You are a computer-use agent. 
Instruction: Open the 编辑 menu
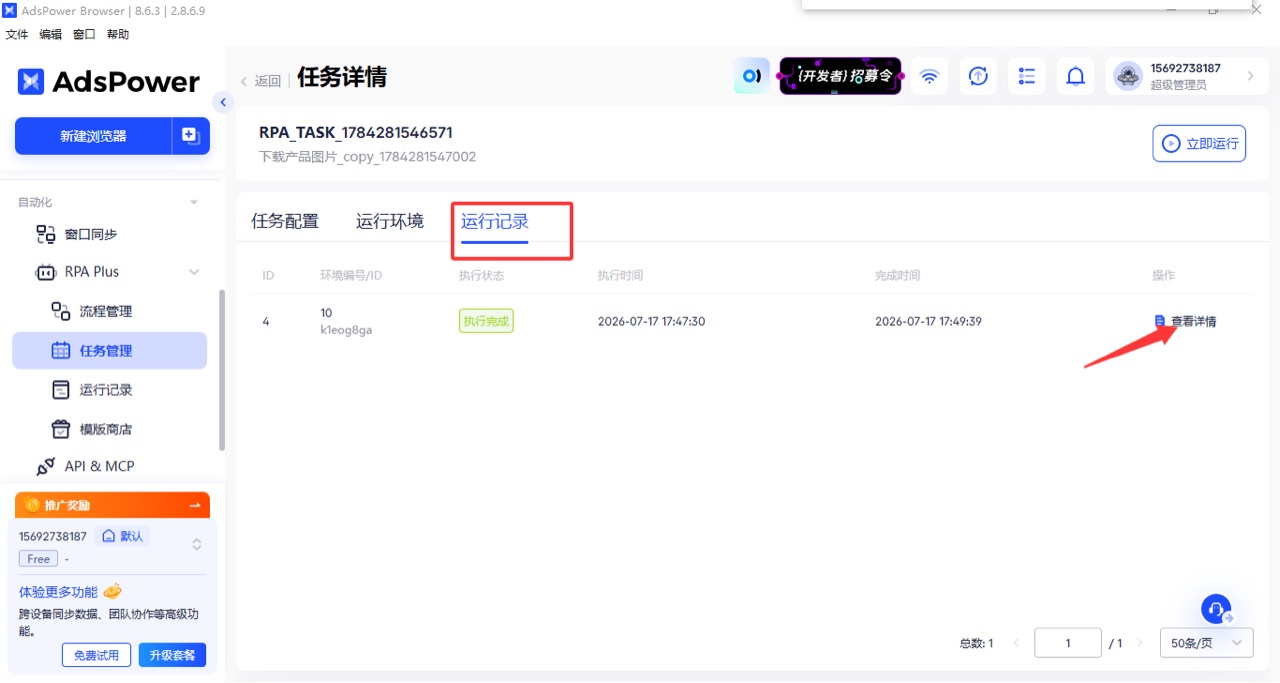pyautogui.click(x=50, y=34)
